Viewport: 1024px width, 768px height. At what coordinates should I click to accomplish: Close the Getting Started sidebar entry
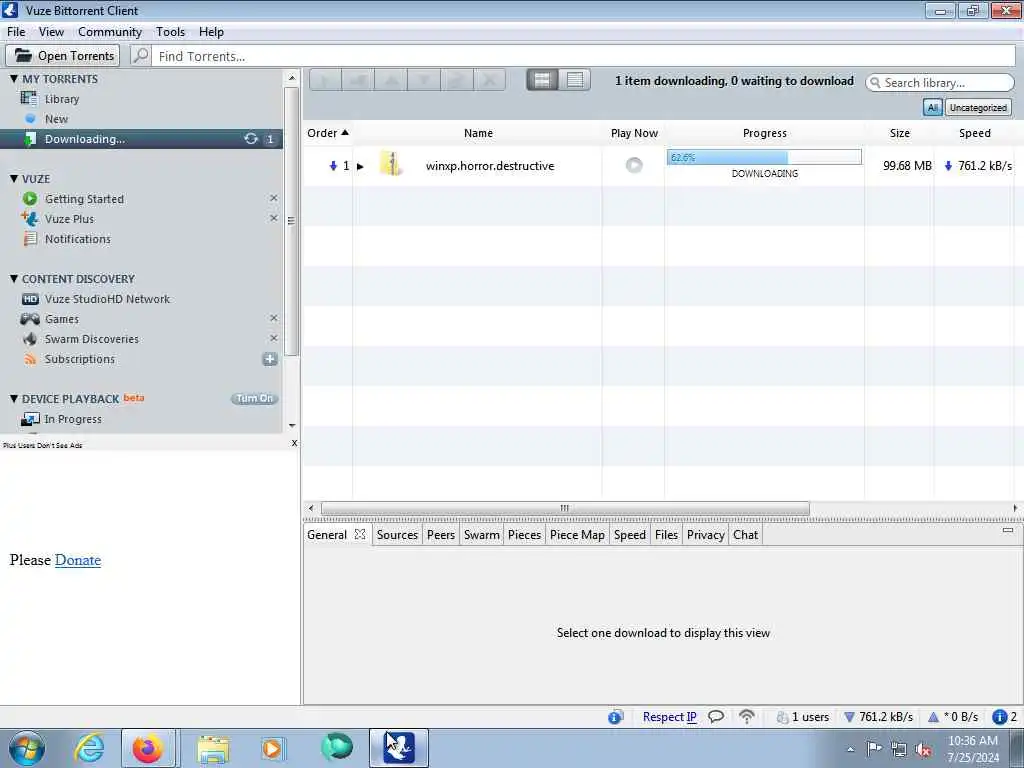click(274, 198)
